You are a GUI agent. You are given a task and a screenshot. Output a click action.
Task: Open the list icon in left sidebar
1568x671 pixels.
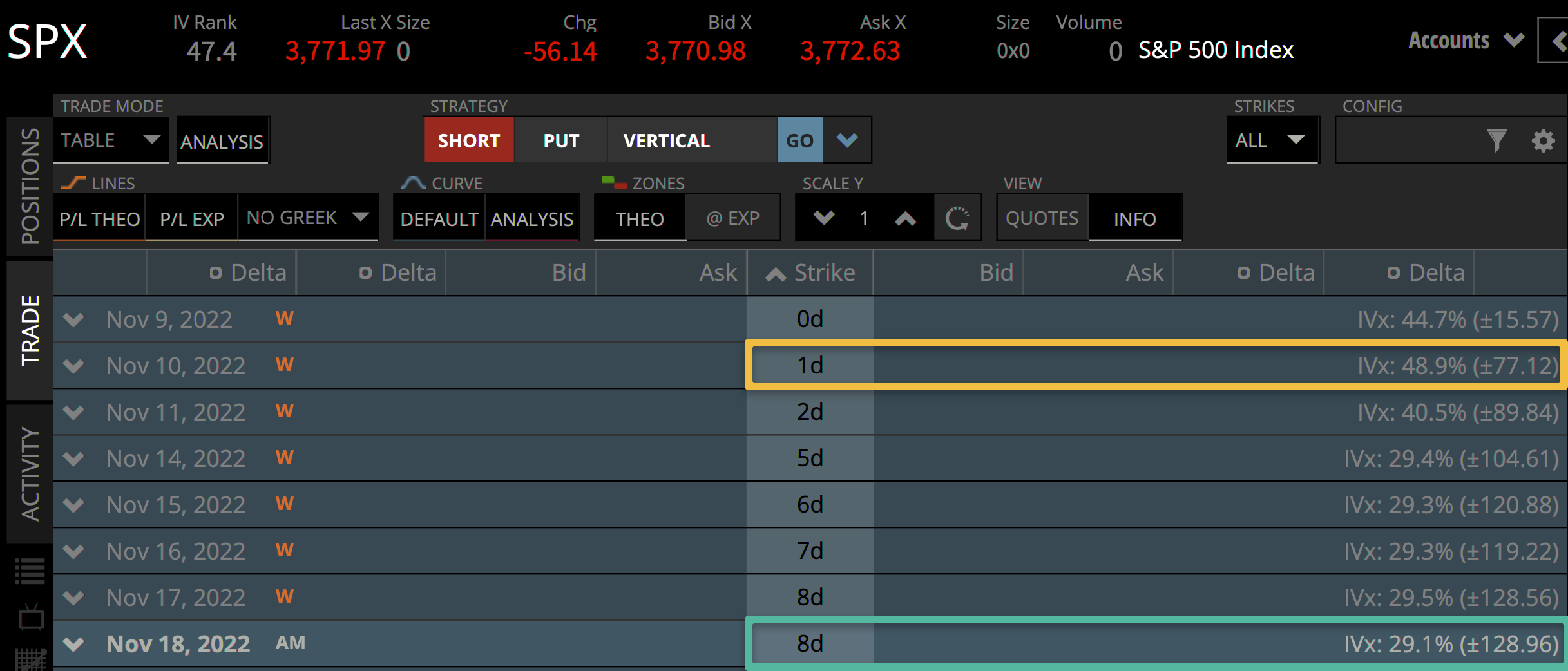[30, 571]
